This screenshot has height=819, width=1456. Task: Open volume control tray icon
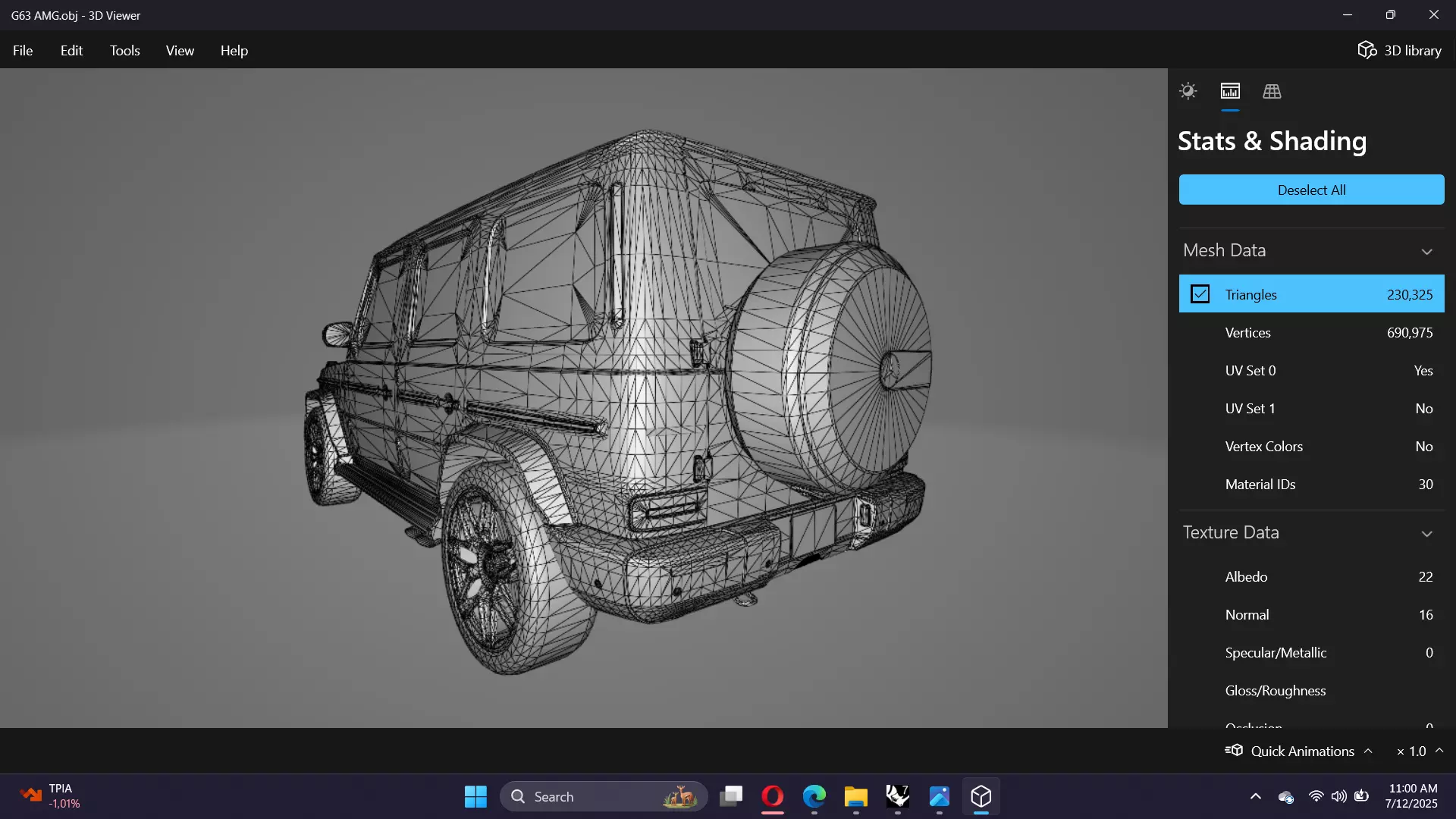(1339, 796)
